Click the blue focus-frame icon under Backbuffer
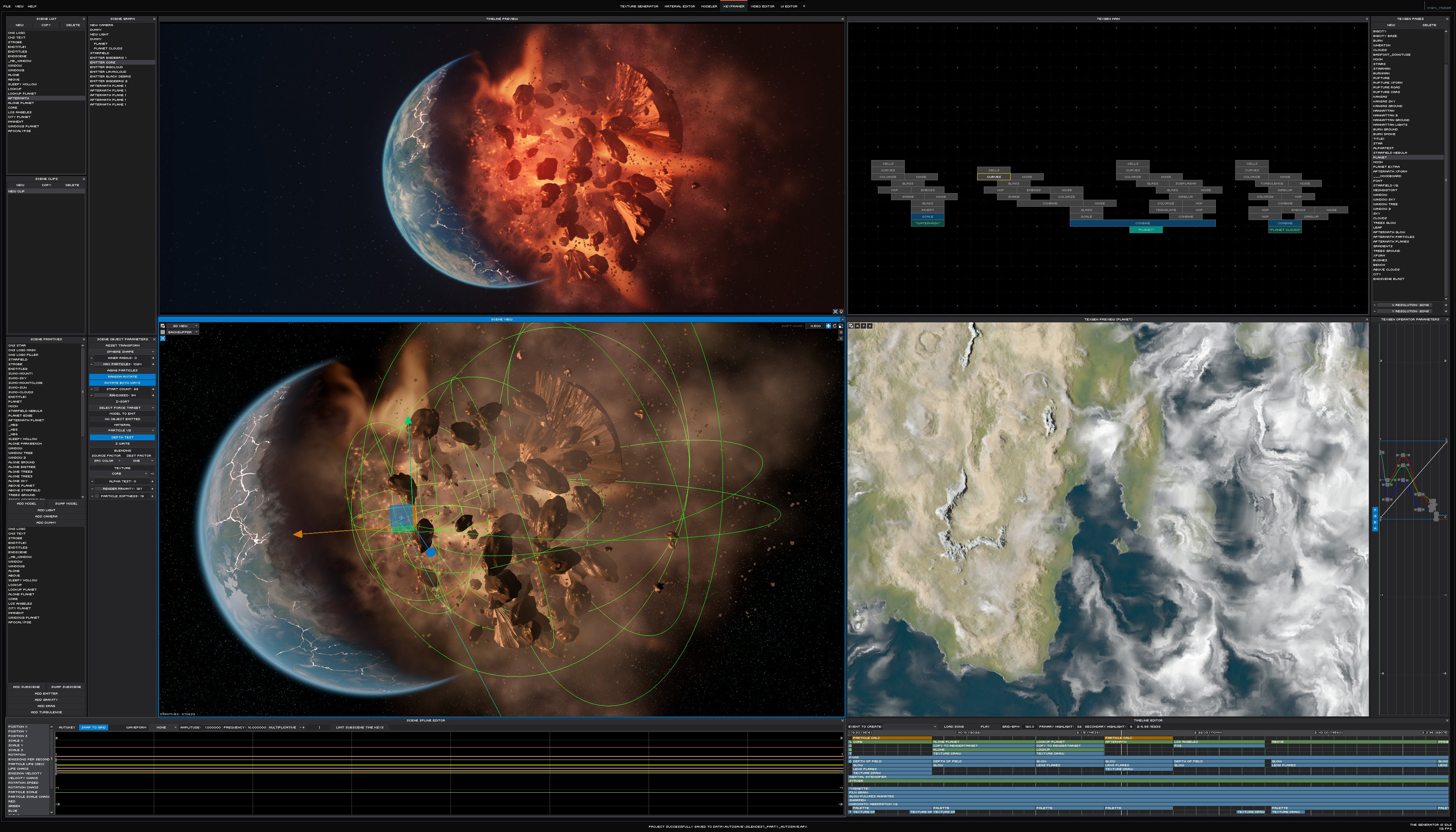This screenshot has width=1456, height=832. pyautogui.click(x=163, y=339)
